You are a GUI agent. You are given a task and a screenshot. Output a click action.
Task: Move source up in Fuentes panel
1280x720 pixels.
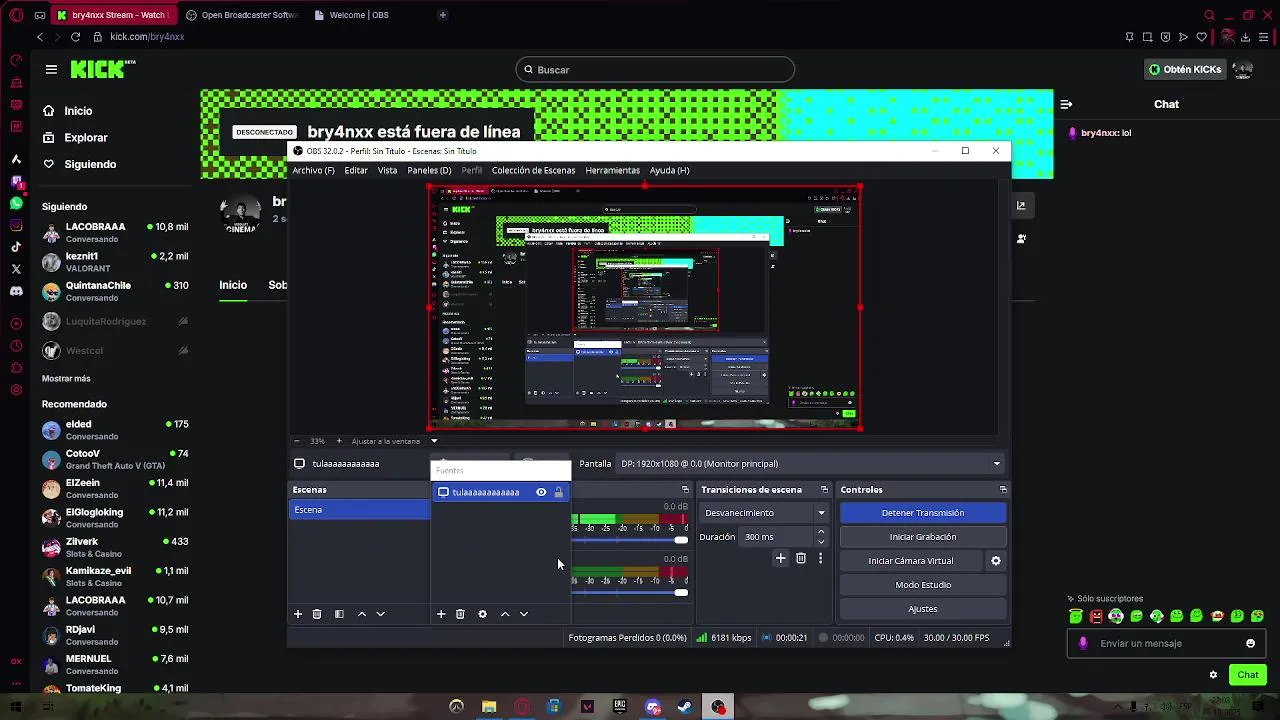point(505,614)
